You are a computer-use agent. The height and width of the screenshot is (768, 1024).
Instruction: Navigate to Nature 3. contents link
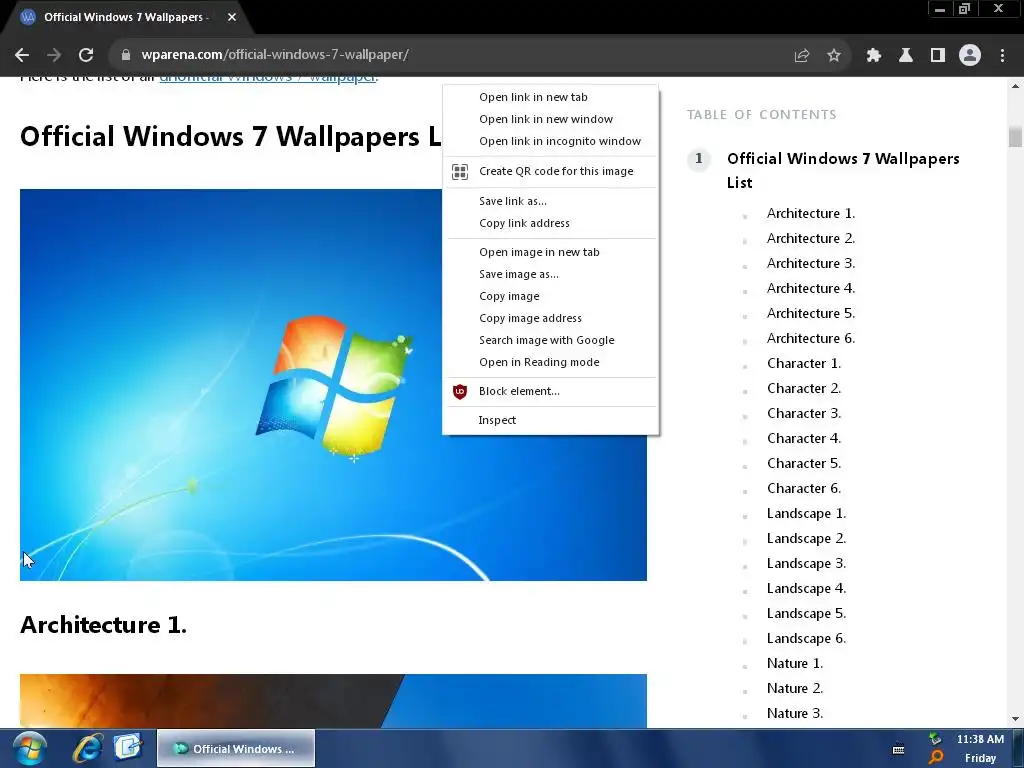(x=795, y=713)
